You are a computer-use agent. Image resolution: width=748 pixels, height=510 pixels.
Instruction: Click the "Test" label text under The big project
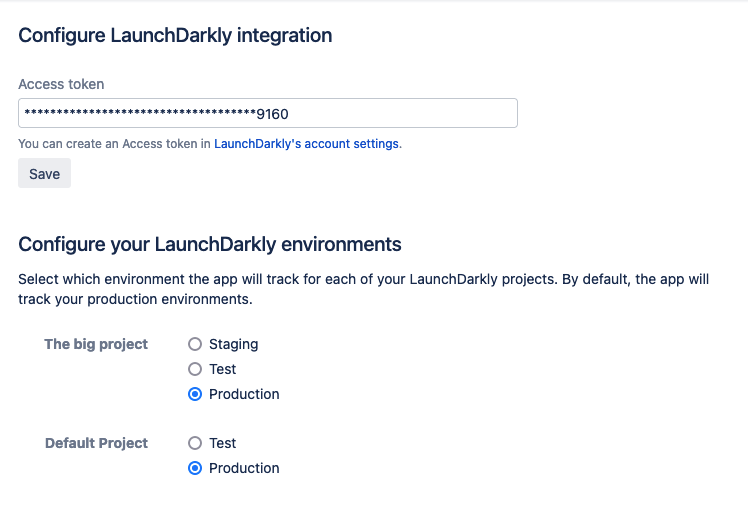tap(222, 369)
